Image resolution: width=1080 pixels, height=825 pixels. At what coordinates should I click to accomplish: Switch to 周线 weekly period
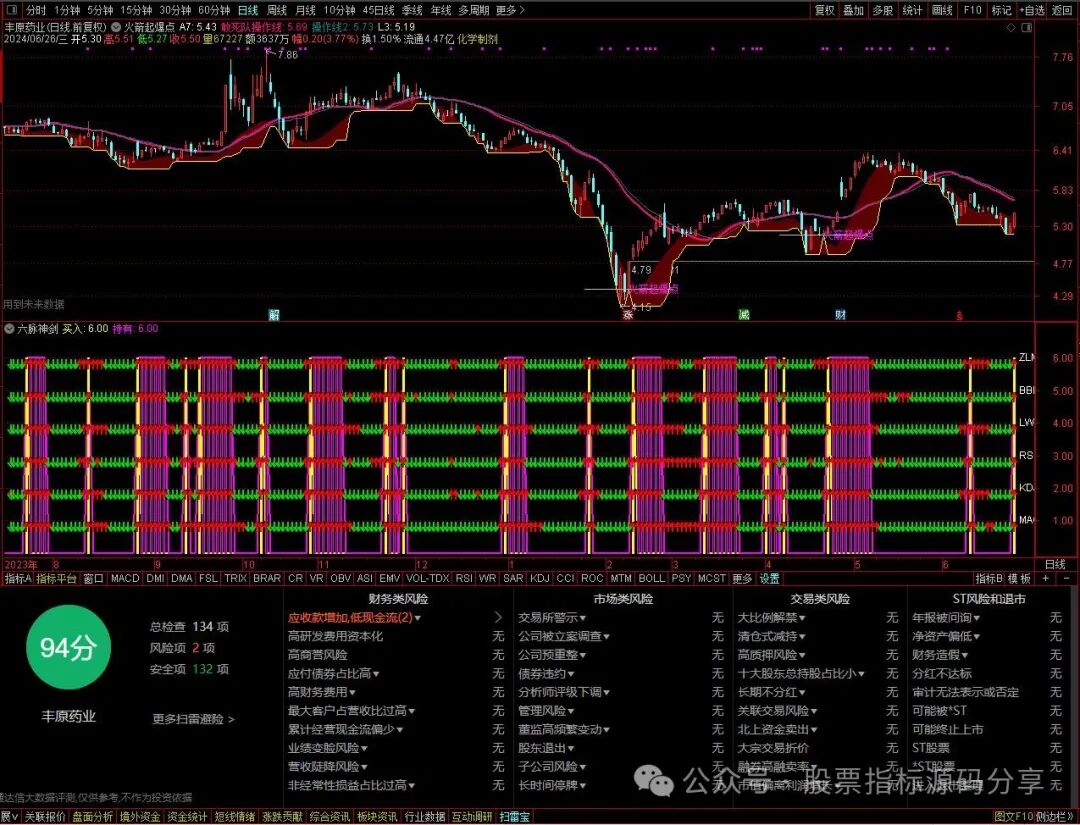click(277, 10)
